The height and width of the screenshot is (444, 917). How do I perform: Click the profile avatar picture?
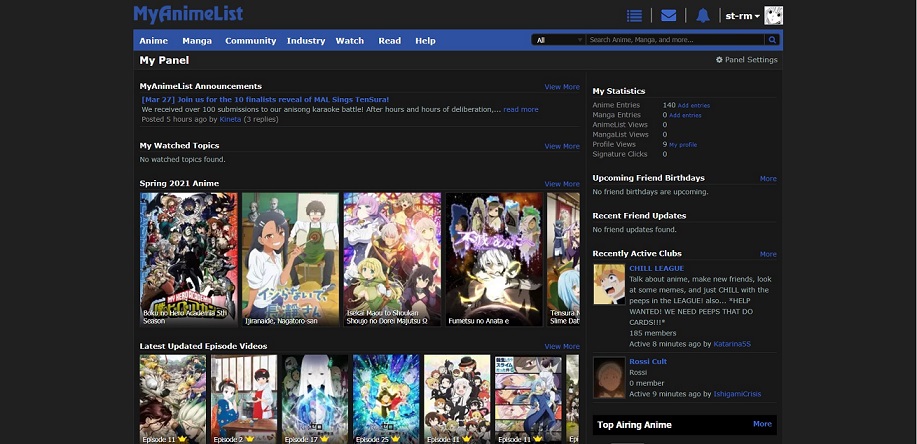[774, 16]
